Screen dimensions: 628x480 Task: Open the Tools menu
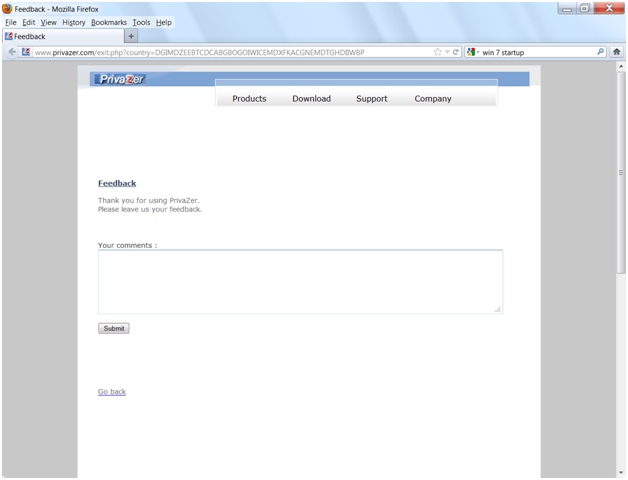(x=141, y=22)
